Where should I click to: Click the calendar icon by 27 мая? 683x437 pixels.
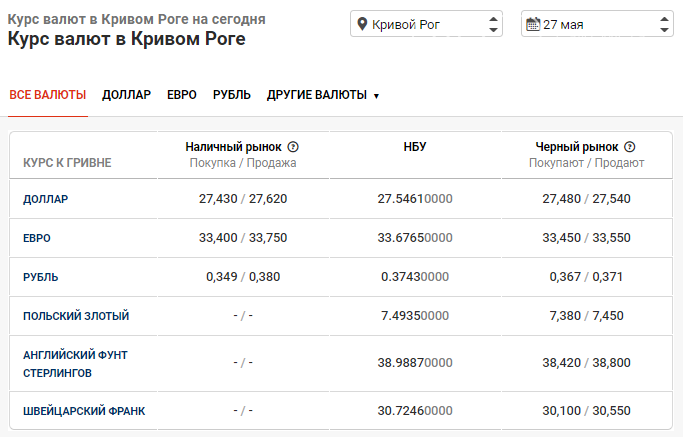[x=532, y=24]
